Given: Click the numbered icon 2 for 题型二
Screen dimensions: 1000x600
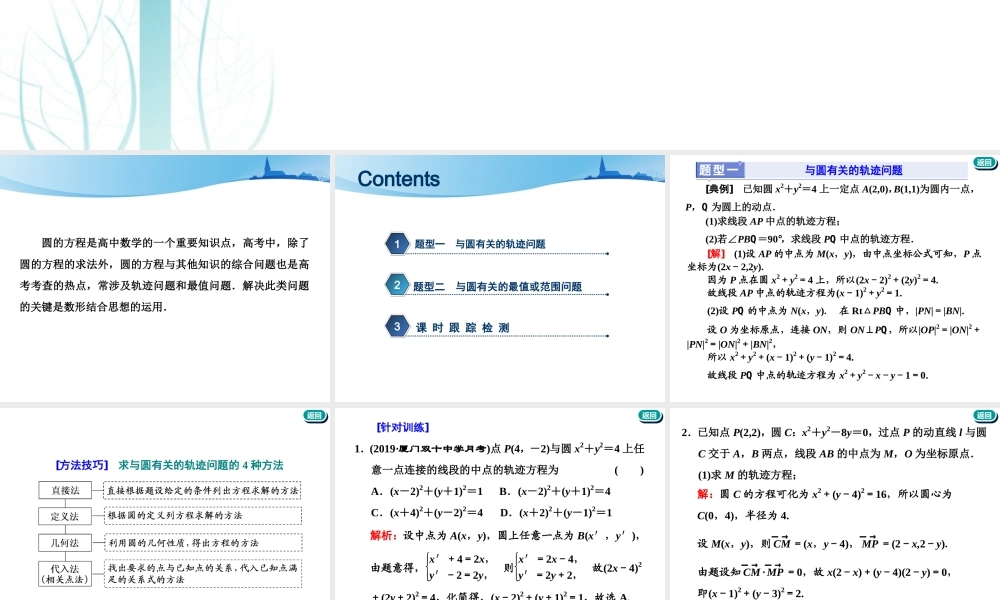Looking at the screenshot, I should 399,285.
